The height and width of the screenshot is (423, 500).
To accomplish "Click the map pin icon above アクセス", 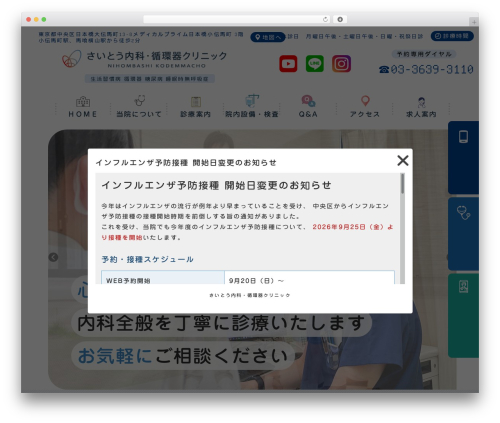I will pos(365,101).
